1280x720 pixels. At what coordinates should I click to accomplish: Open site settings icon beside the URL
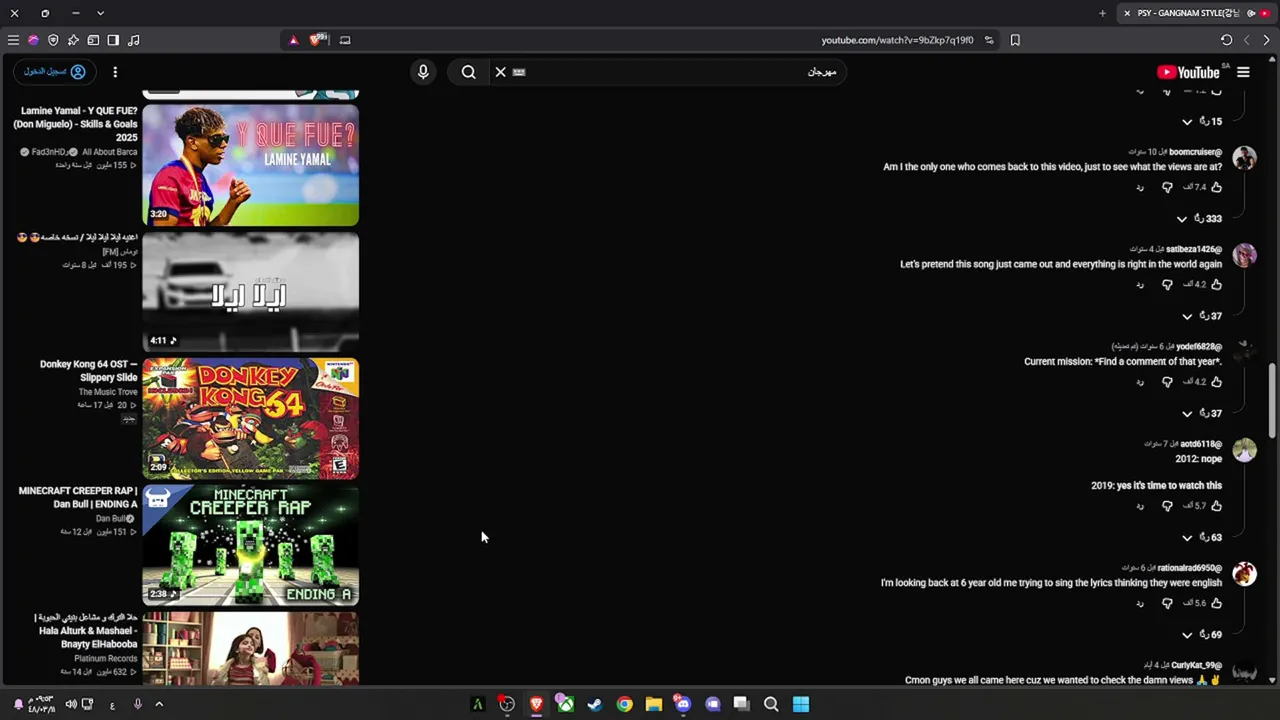989,40
